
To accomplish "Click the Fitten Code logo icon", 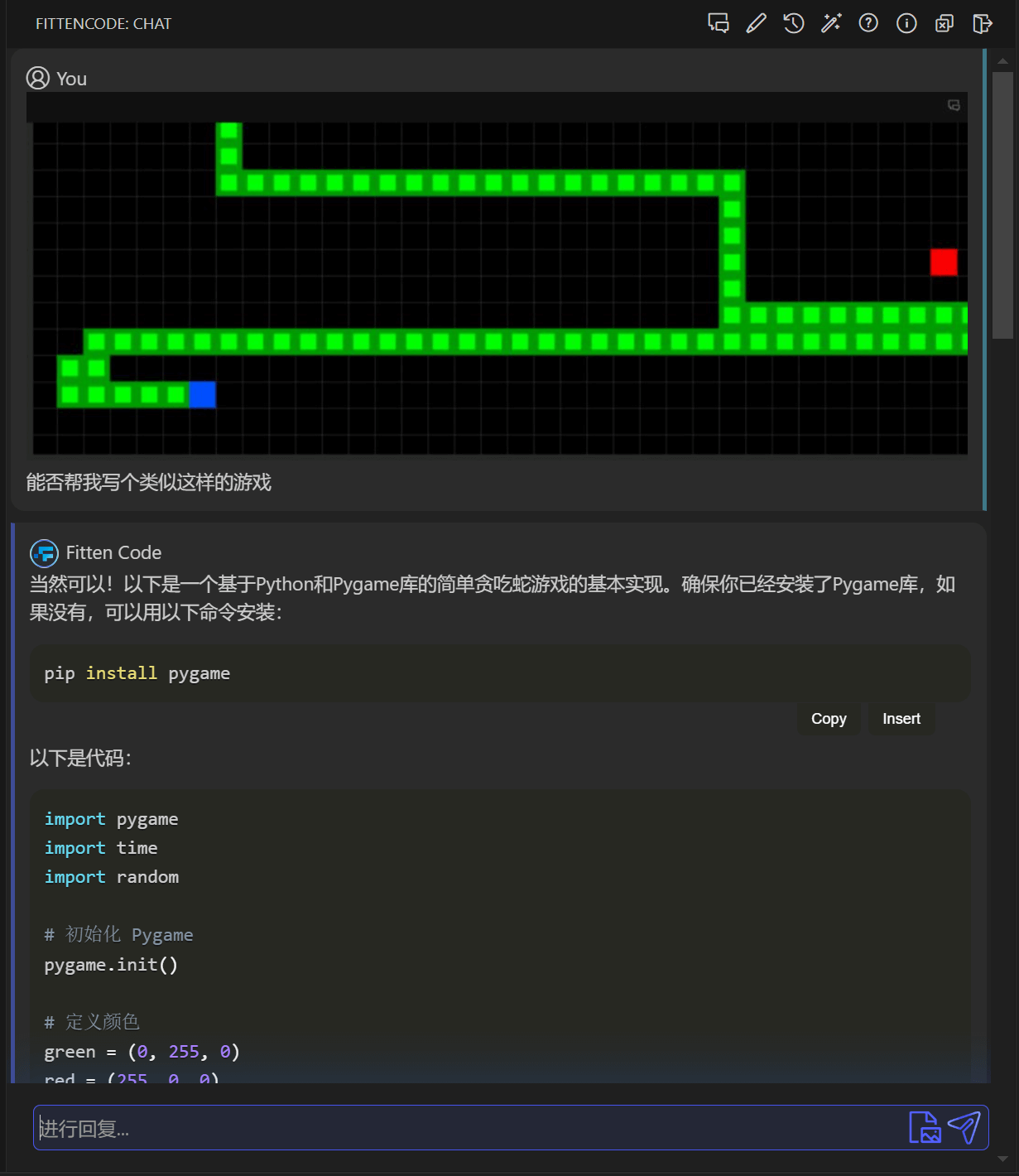I will tap(44, 552).
